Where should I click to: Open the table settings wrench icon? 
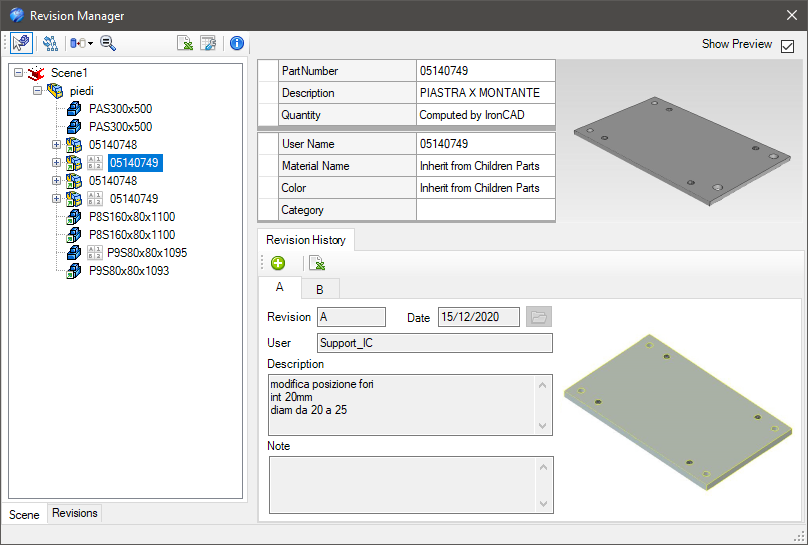coord(208,43)
